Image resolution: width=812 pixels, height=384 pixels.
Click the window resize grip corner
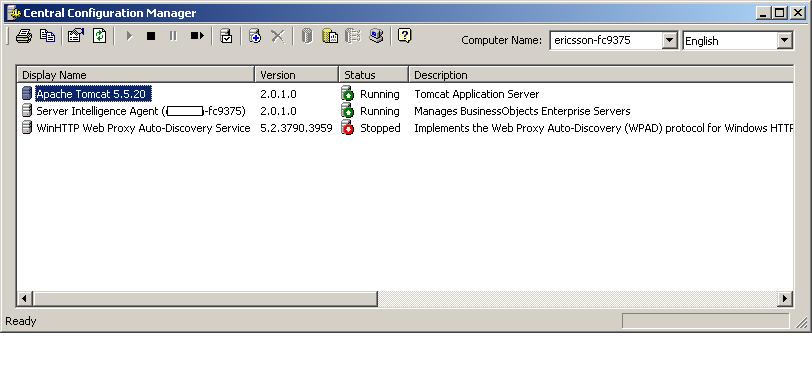(x=802, y=323)
